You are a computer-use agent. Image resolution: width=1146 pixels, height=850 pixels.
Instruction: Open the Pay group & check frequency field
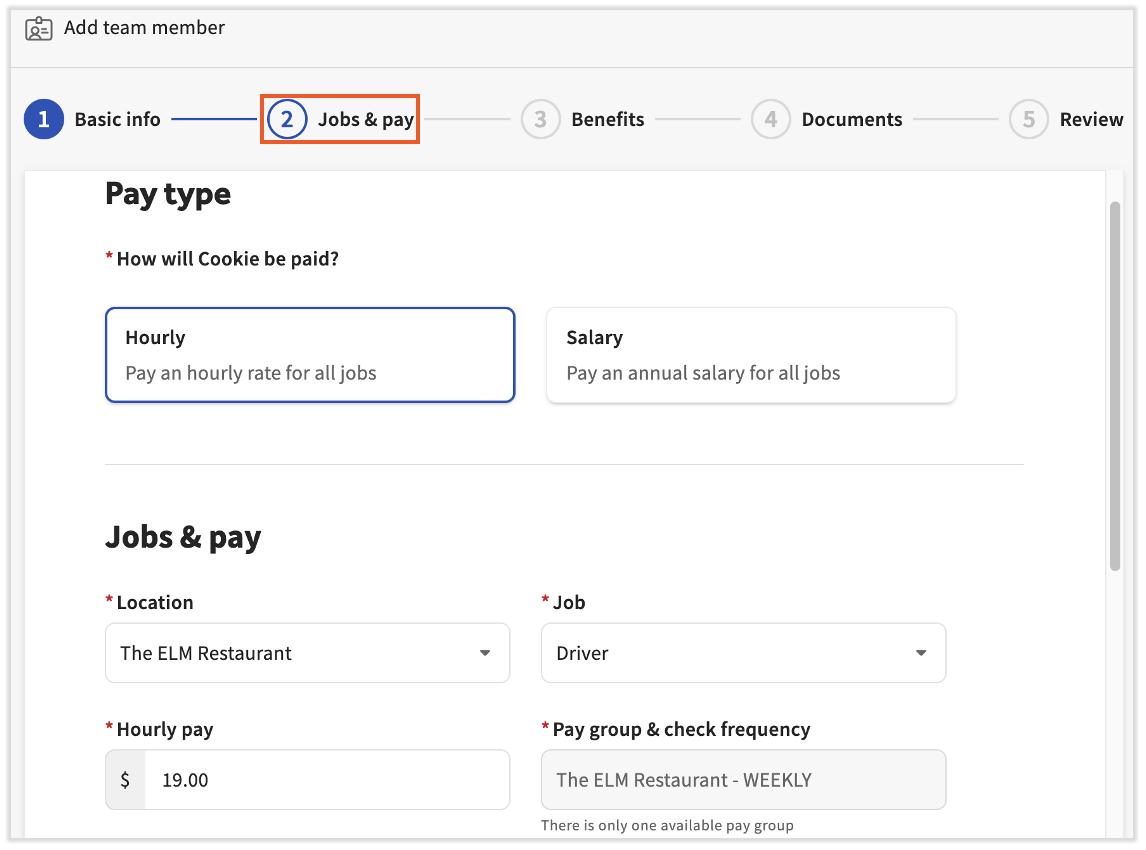coord(743,779)
